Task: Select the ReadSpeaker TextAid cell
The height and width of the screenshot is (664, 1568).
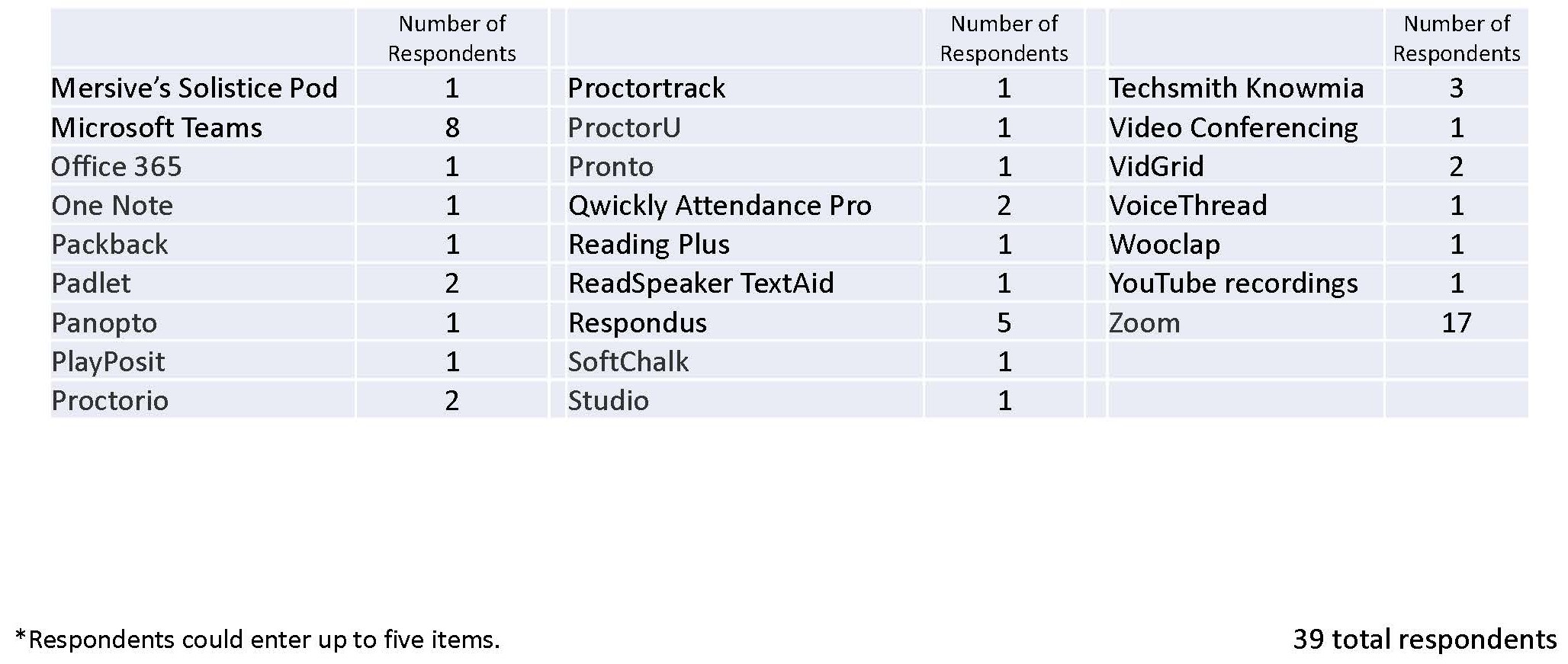Action: click(701, 284)
